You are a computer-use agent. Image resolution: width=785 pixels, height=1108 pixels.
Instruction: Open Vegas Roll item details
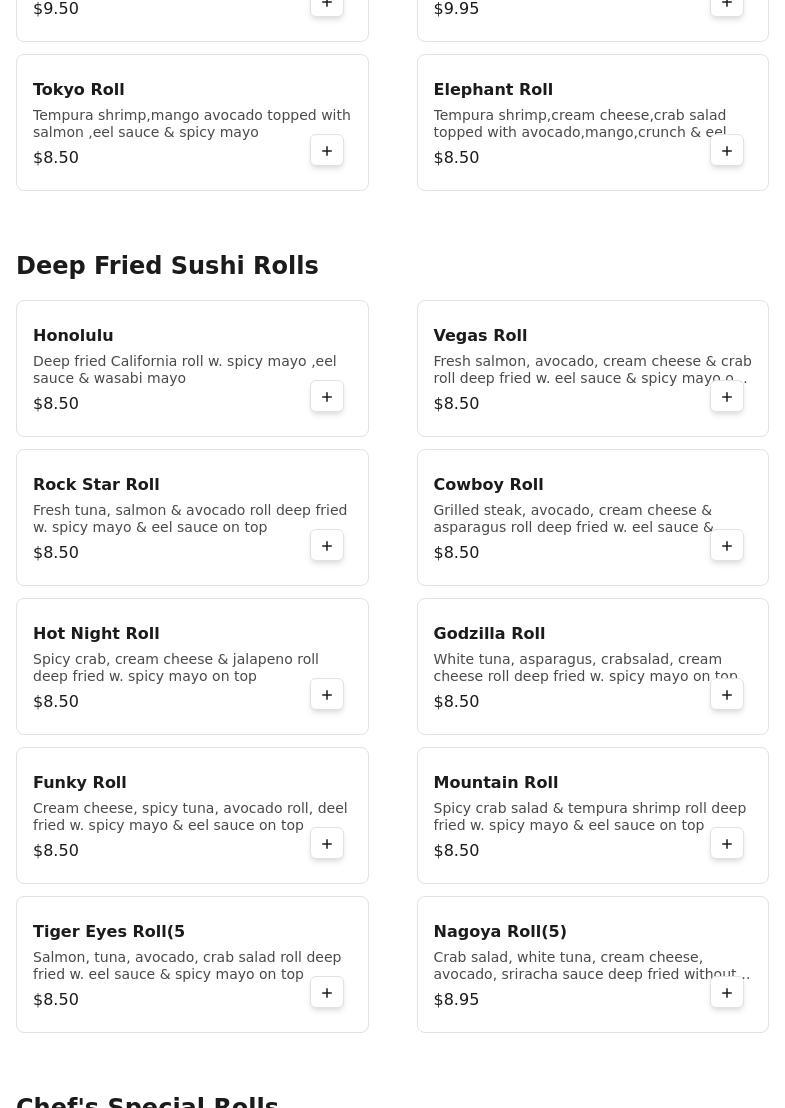(480, 336)
